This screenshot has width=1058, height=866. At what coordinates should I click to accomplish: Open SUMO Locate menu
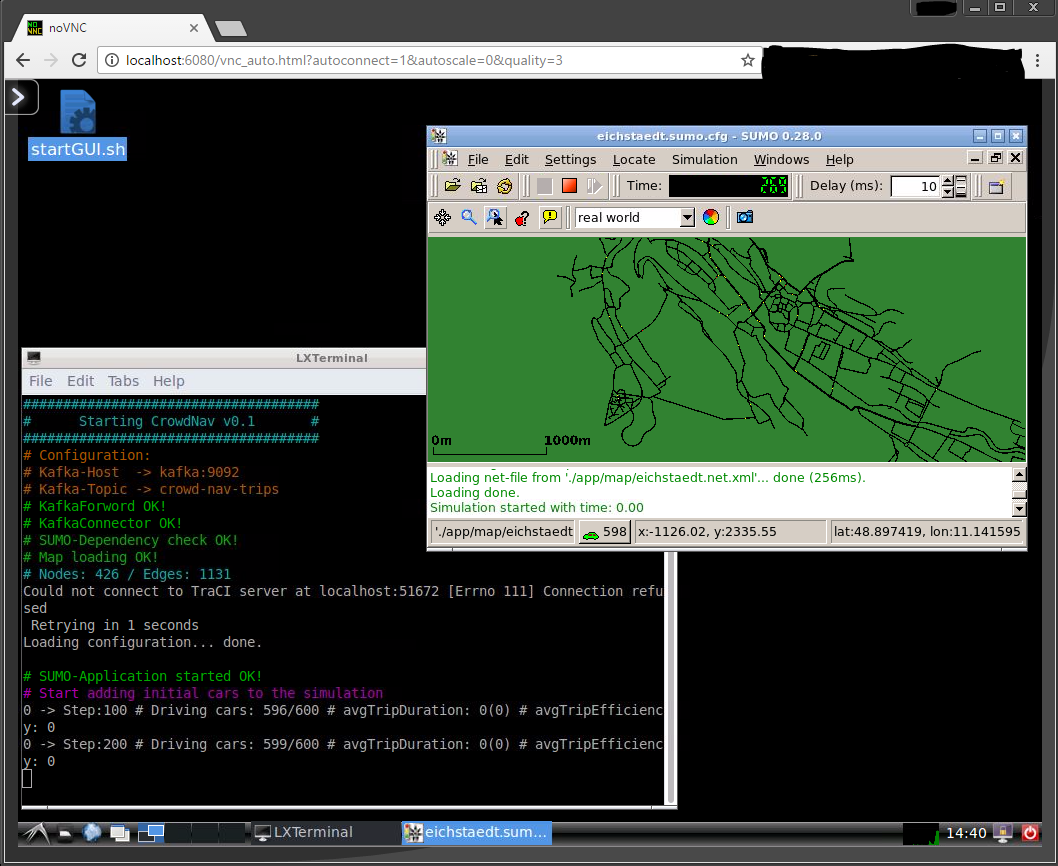point(634,159)
